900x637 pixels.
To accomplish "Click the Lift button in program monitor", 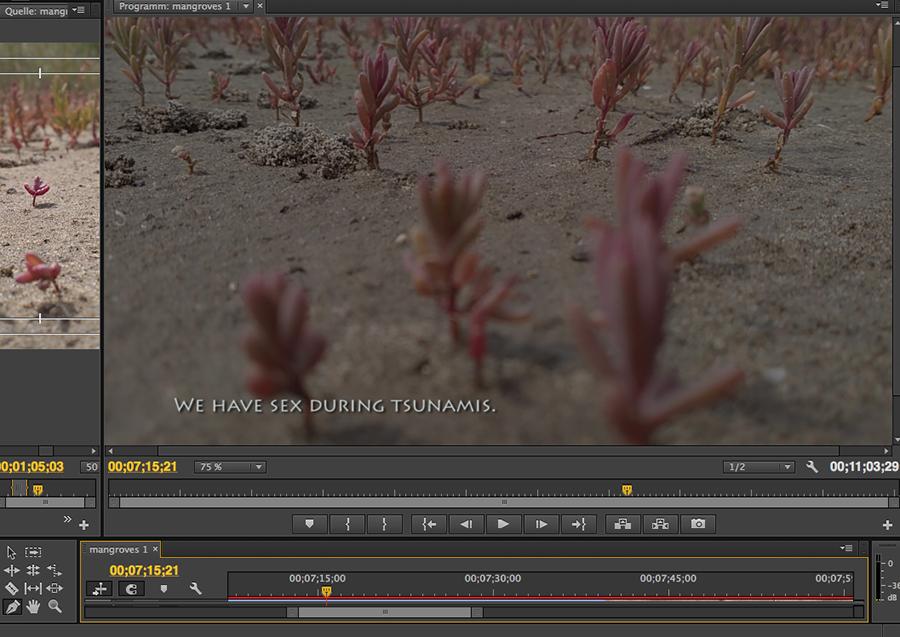I will (x=622, y=524).
